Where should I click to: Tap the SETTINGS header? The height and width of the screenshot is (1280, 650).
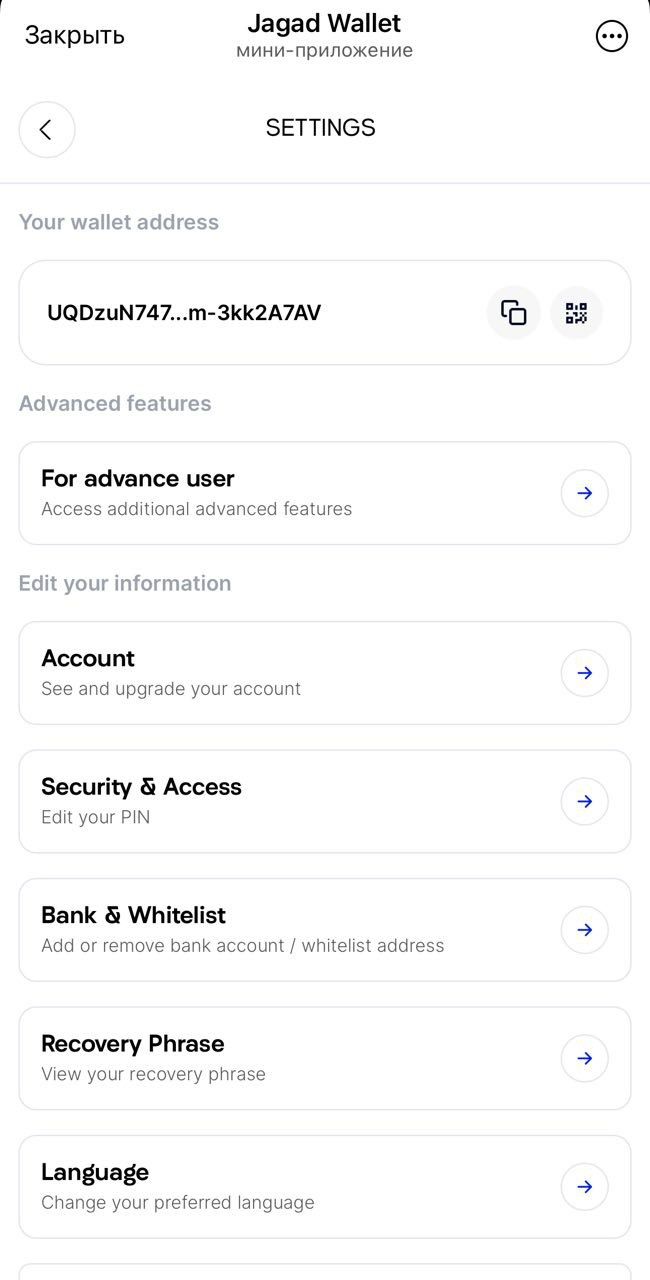tap(320, 127)
